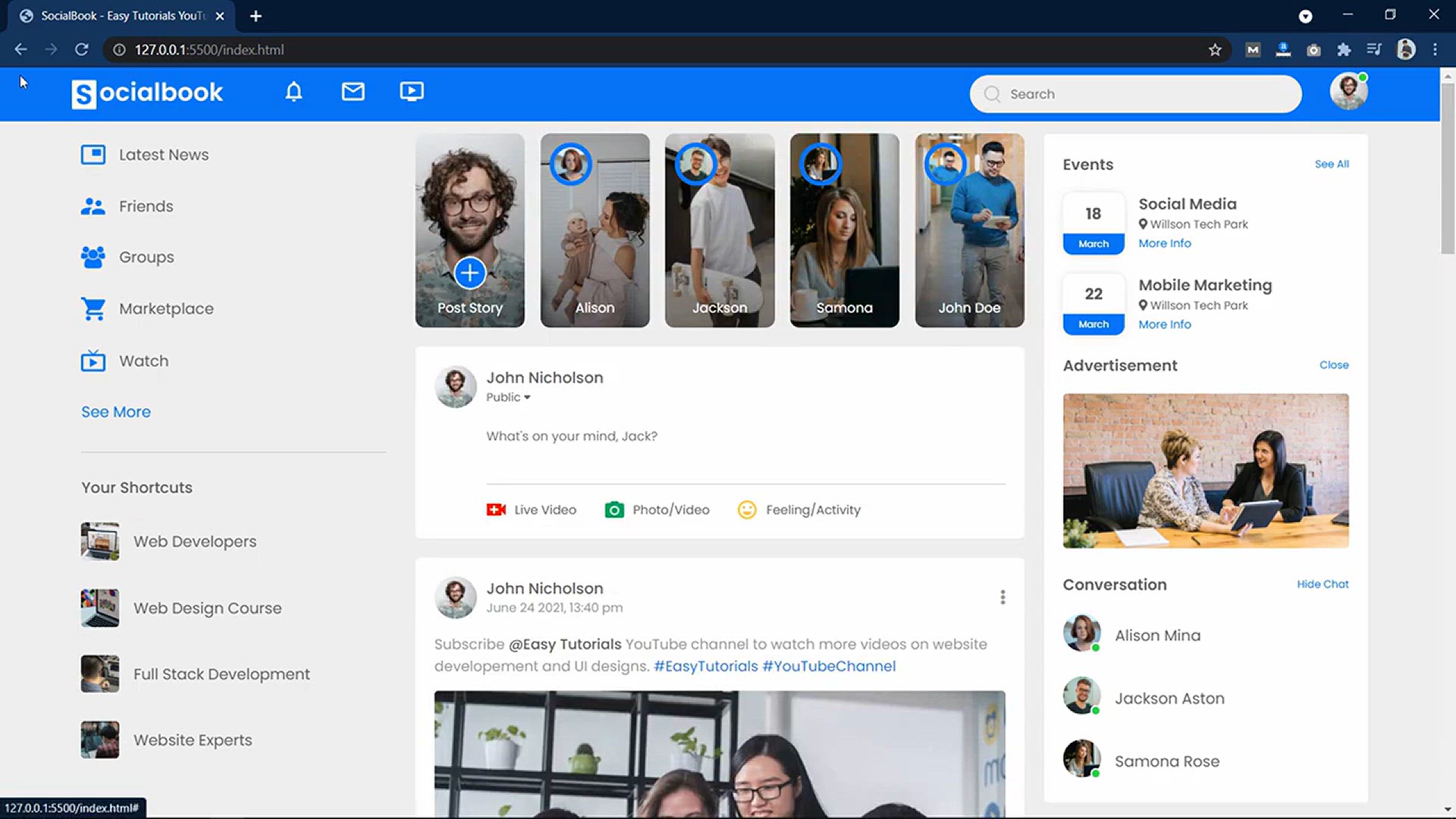Click the plus icon on Post Story

coord(469,273)
